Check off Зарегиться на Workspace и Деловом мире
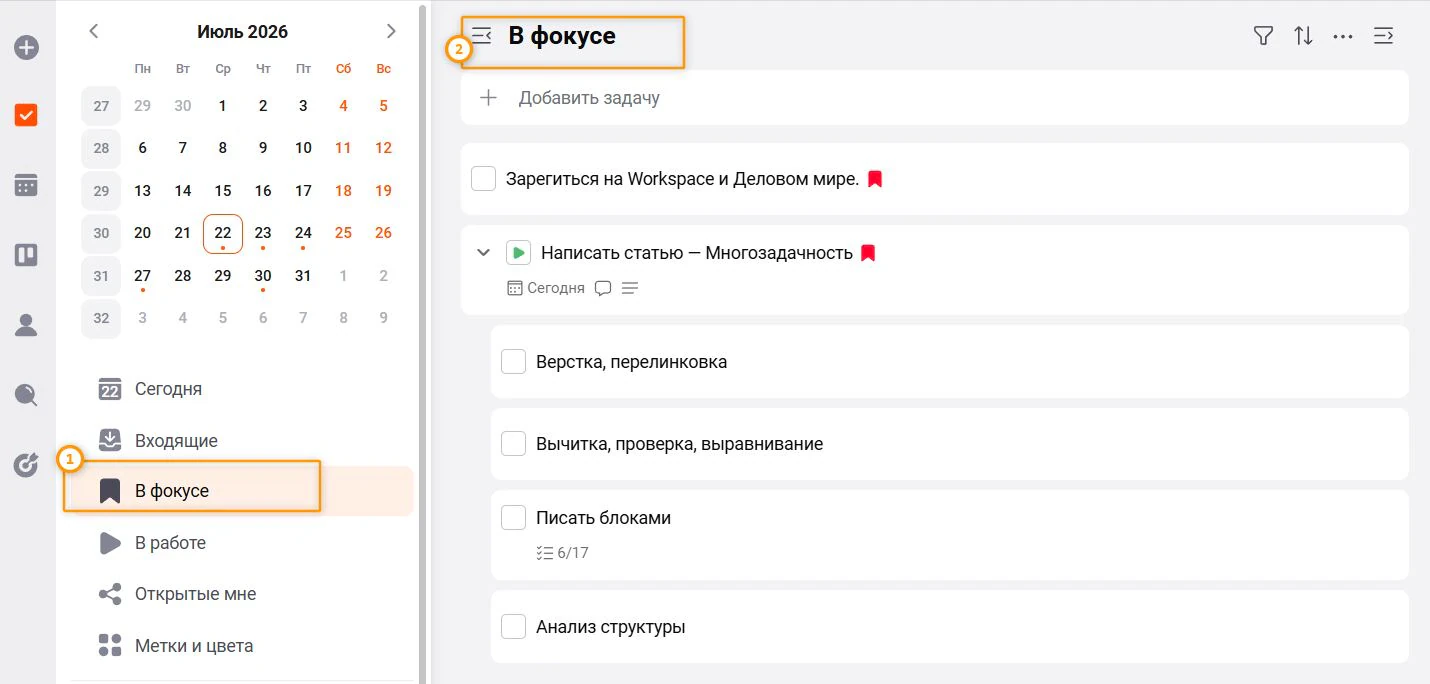The width and height of the screenshot is (1430, 684). pos(484,179)
